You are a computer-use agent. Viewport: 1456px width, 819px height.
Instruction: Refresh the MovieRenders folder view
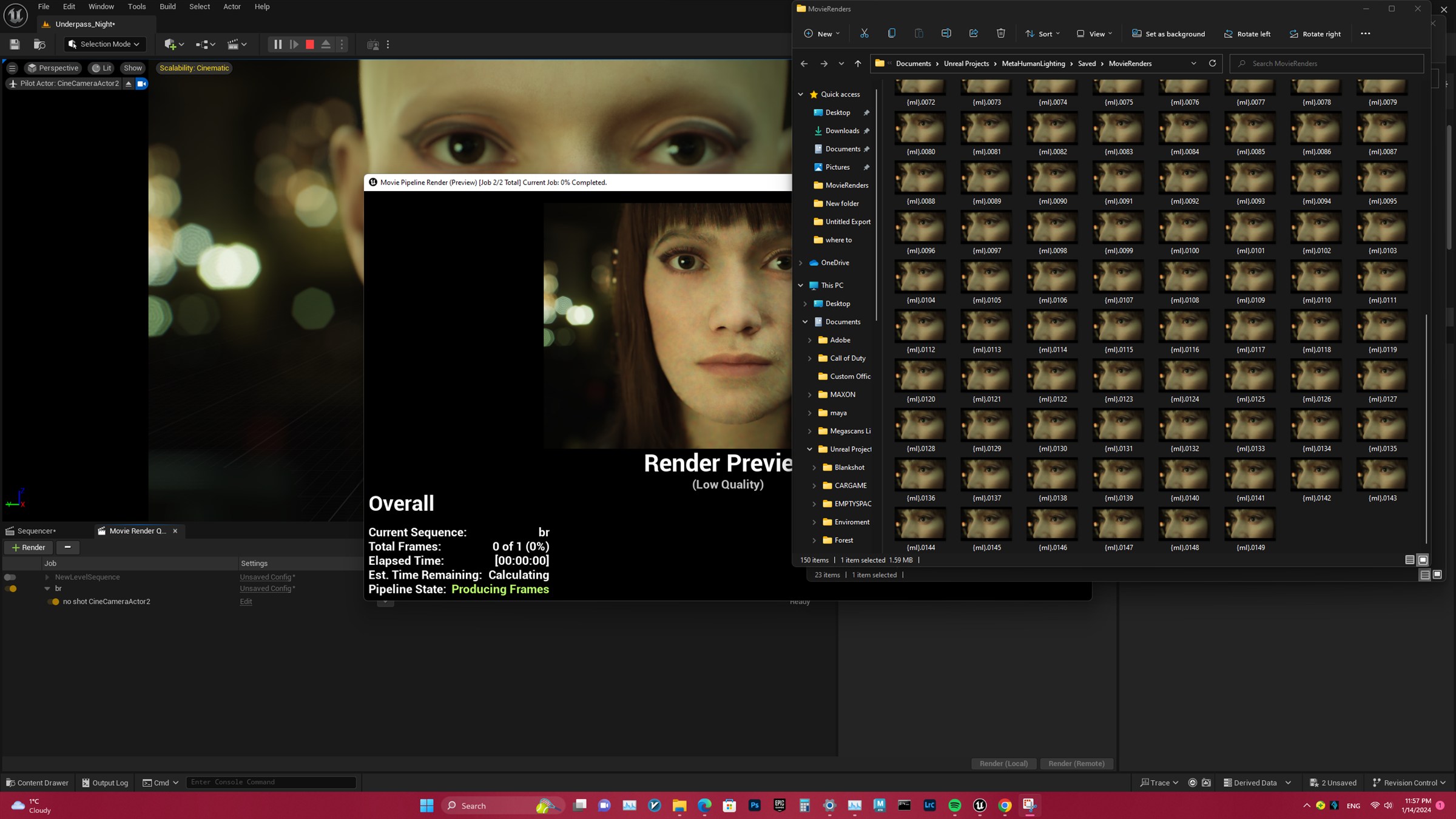coord(1212,63)
